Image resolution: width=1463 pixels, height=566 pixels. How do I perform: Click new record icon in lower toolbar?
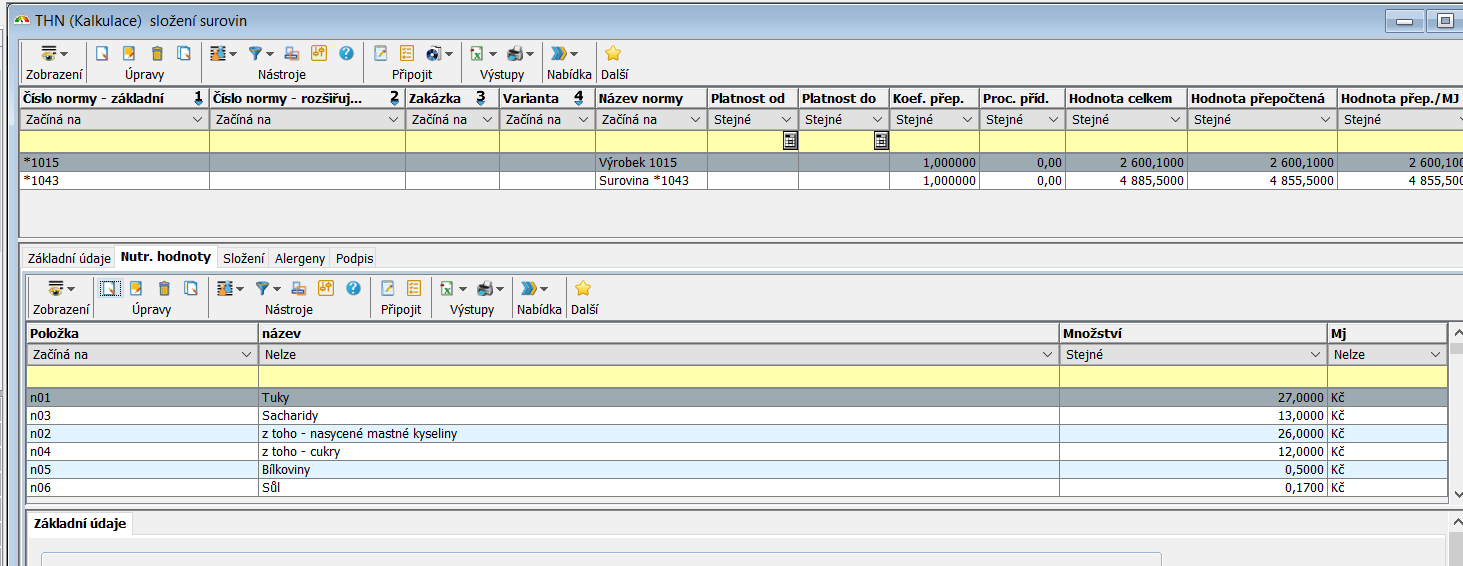point(110,289)
